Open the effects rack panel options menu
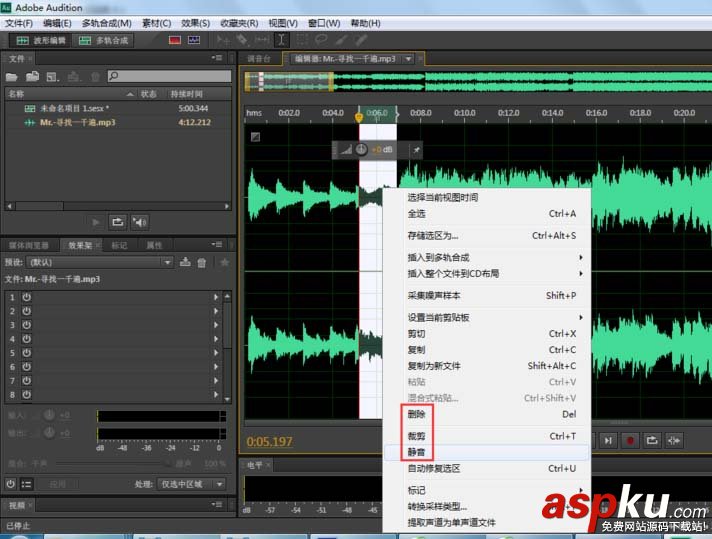 [x=217, y=245]
